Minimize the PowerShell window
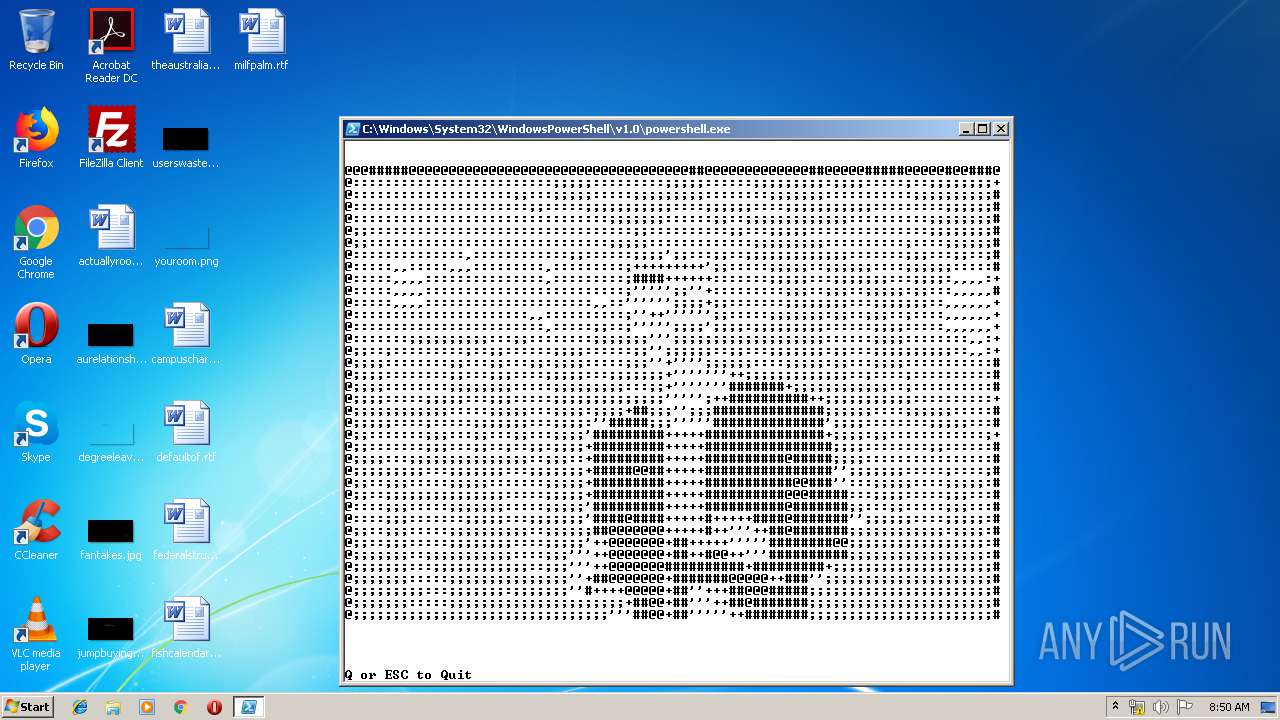The width and height of the screenshot is (1280, 720). click(x=966, y=129)
